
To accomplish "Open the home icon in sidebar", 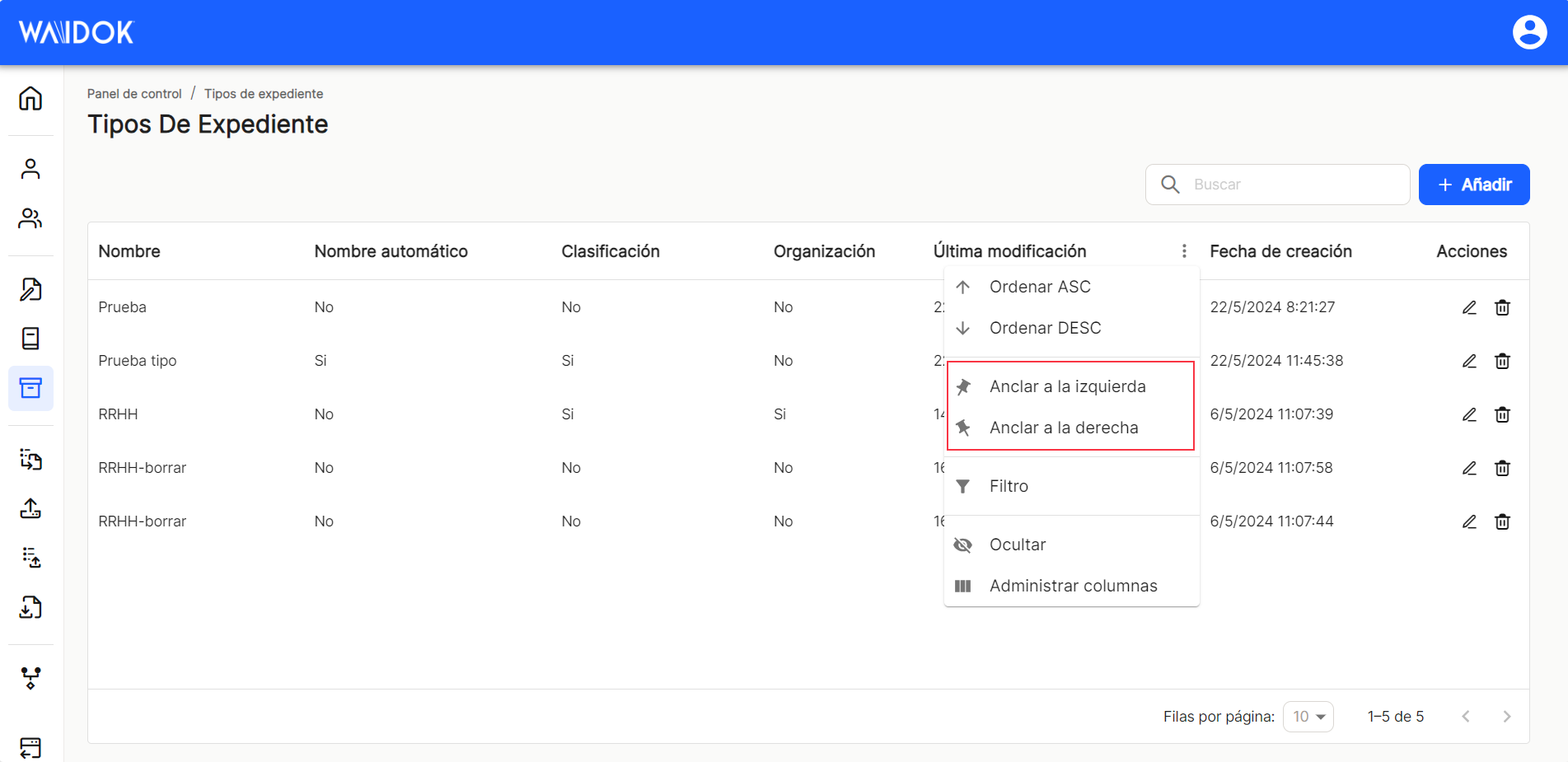I will pos(30,99).
